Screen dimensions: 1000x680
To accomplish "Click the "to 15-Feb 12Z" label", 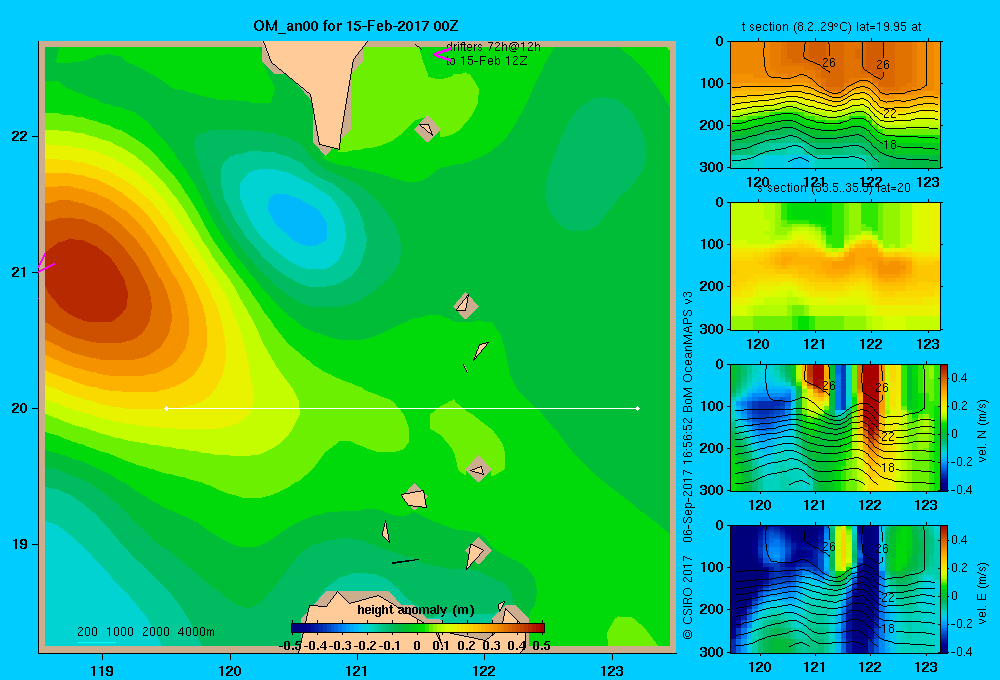I will tap(487, 61).
